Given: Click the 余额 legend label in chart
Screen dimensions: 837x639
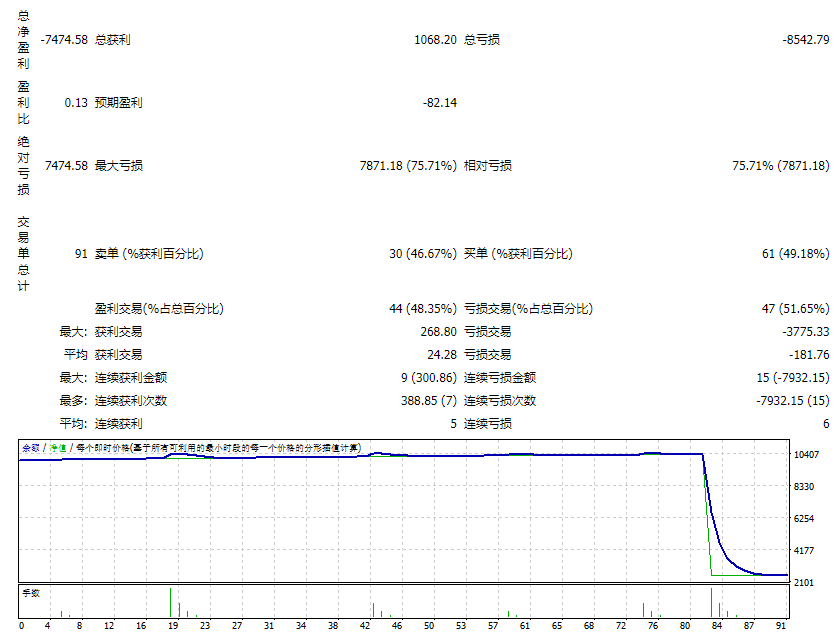Looking at the screenshot, I should [31, 449].
